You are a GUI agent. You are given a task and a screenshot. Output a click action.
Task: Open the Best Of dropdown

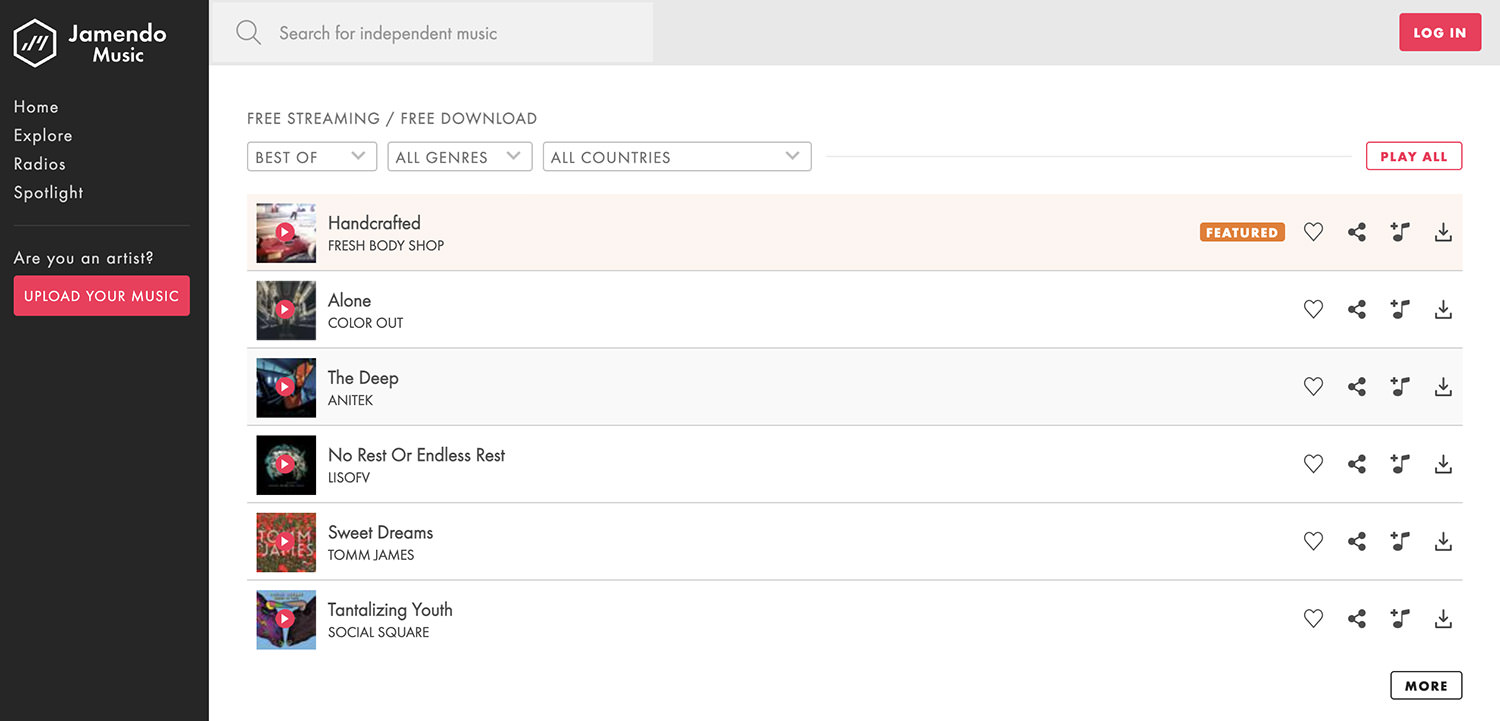pos(311,157)
